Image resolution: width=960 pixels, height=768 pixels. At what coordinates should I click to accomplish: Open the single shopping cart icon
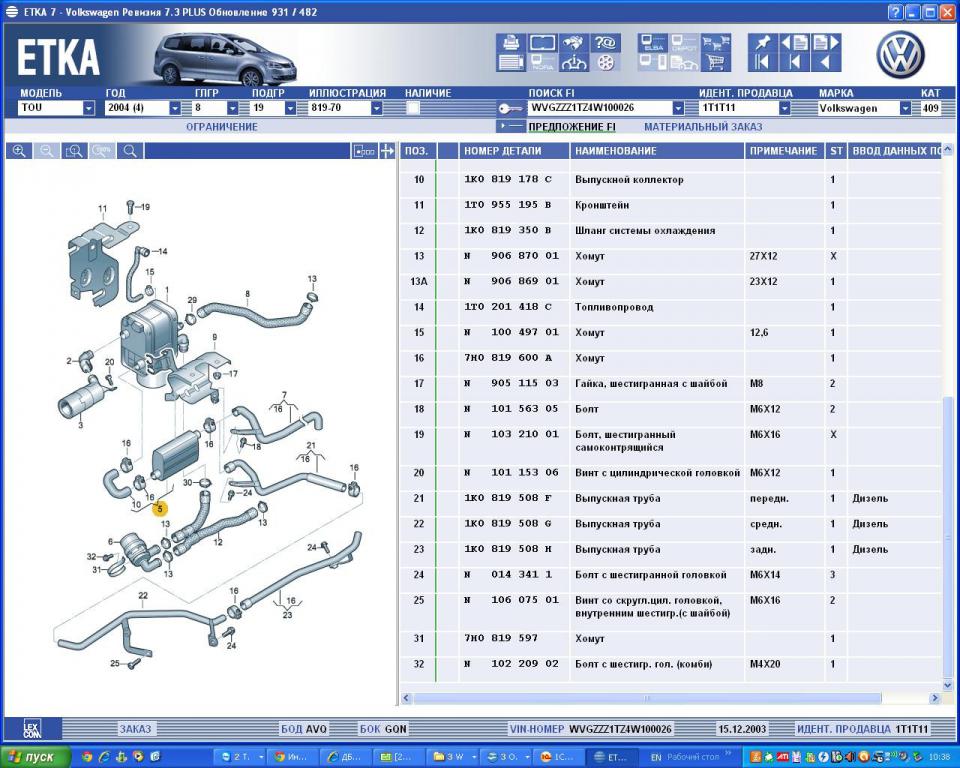(x=716, y=62)
